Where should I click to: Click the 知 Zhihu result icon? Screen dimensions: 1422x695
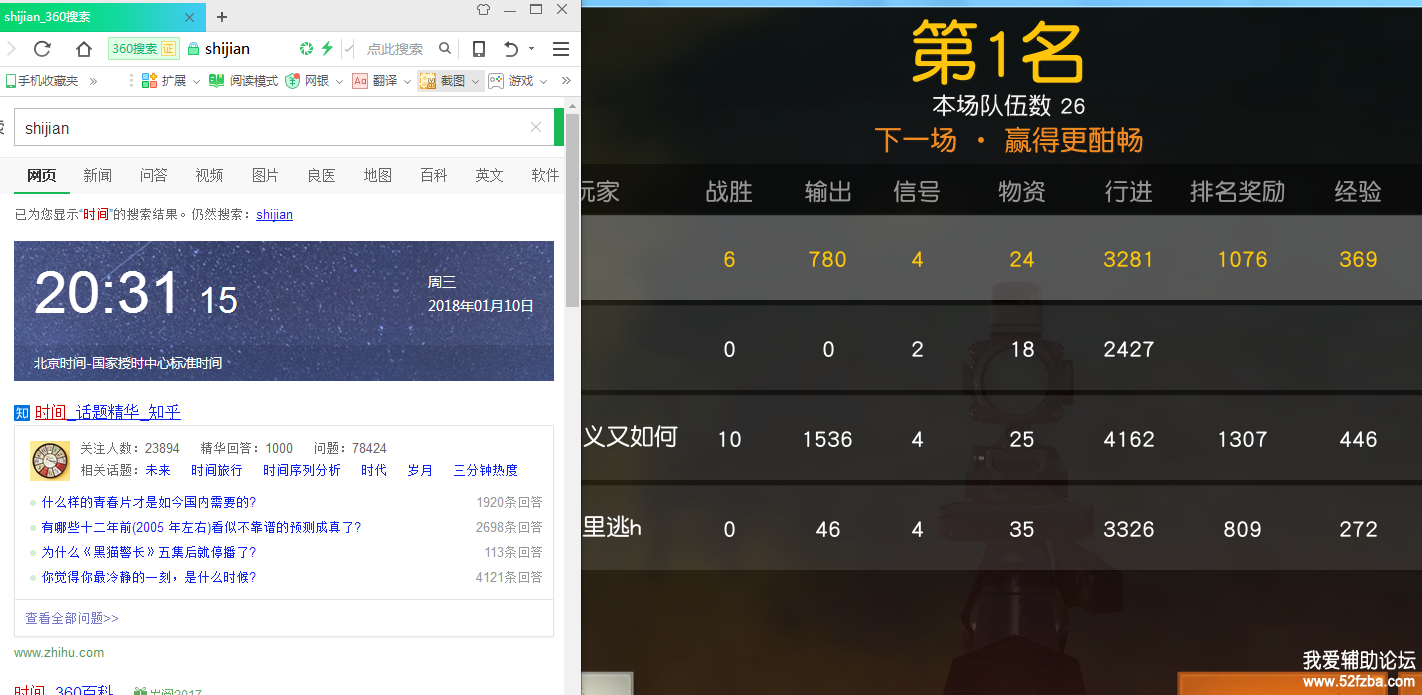[x=22, y=412]
